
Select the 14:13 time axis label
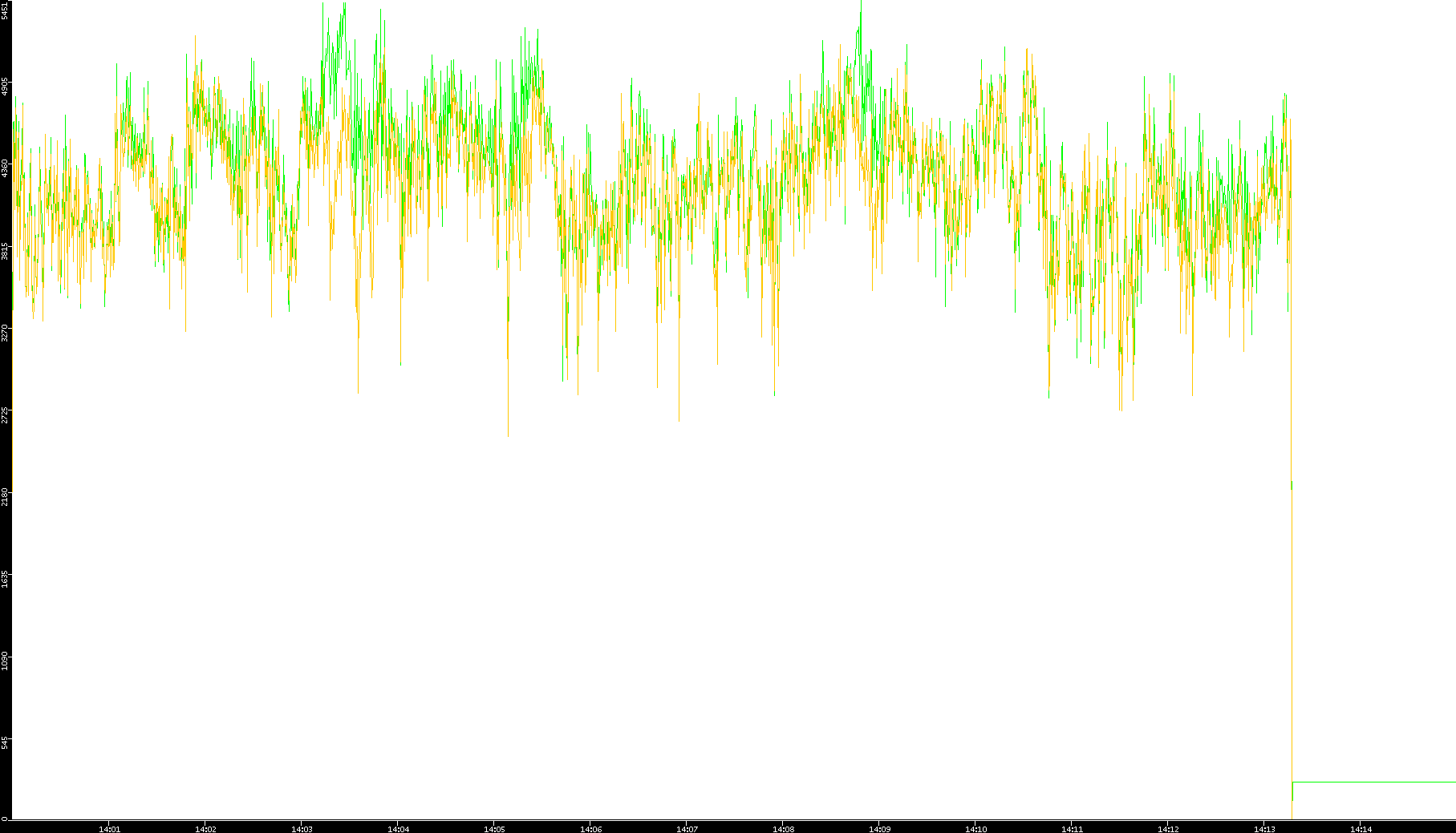(x=1264, y=829)
